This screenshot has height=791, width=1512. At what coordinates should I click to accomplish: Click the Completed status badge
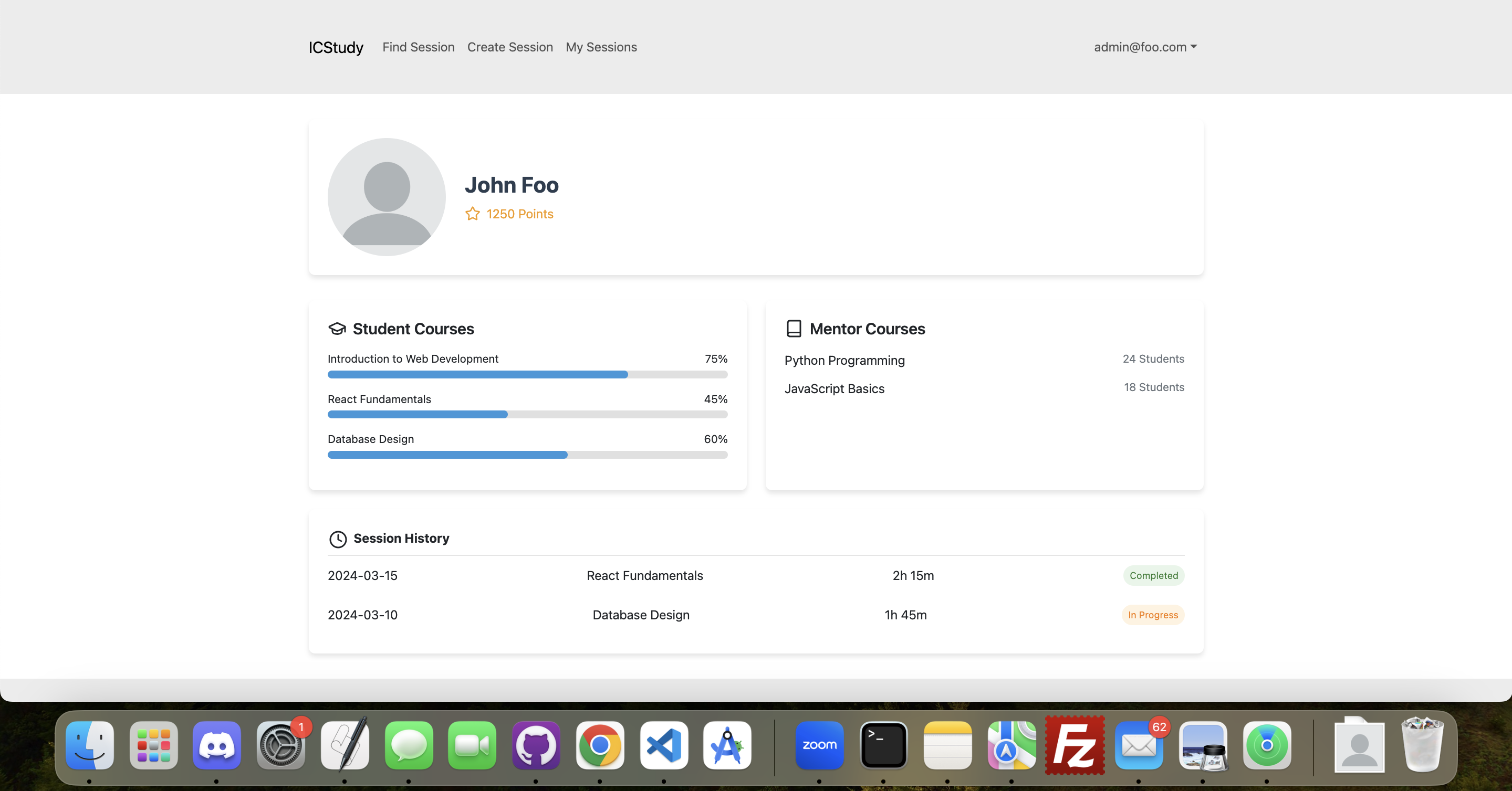pyautogui.click(x=1153, y=576)
